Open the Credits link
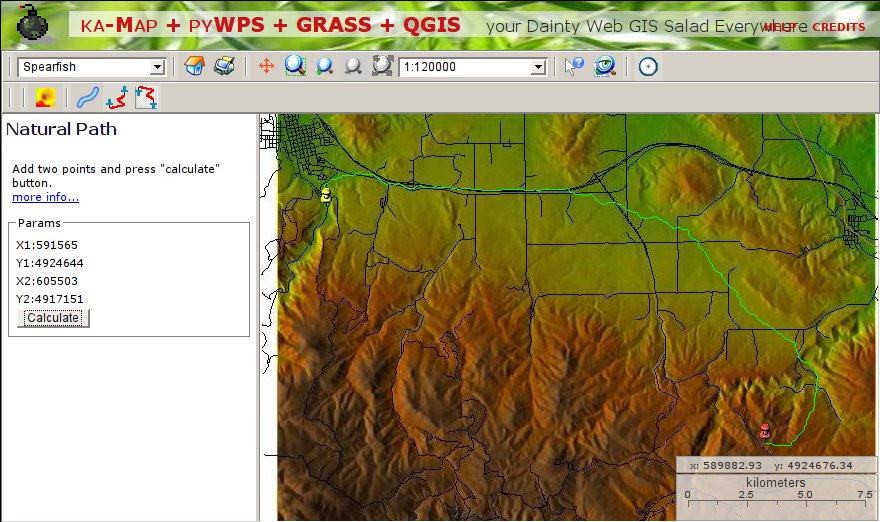The image size is (880, 522). coord(839,27)
